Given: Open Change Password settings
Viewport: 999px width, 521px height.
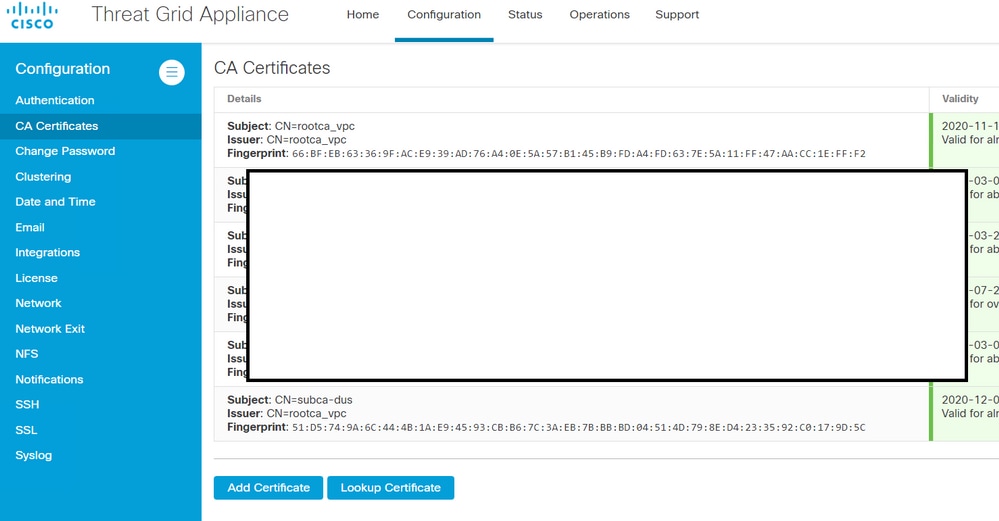Looking at the screenshot, I should point(65,151).
